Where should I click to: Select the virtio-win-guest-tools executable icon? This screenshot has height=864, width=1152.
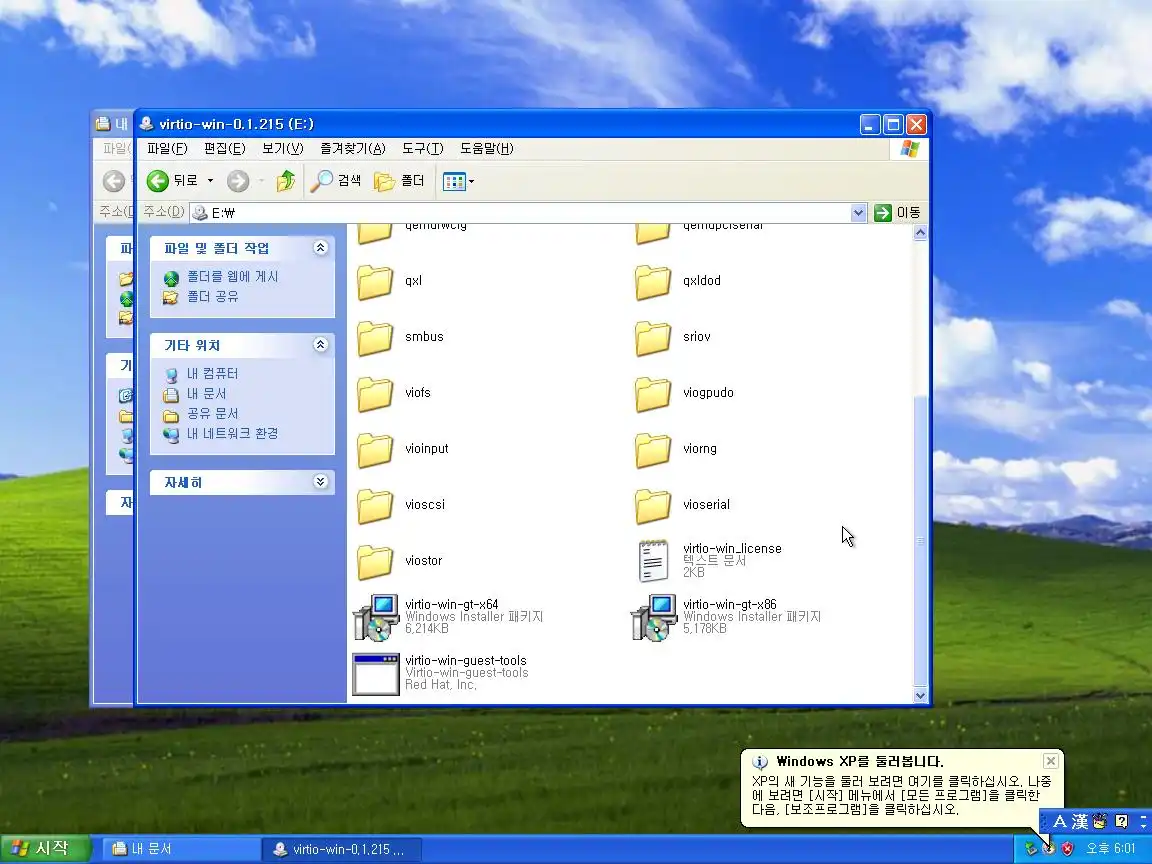pos(375,674)
